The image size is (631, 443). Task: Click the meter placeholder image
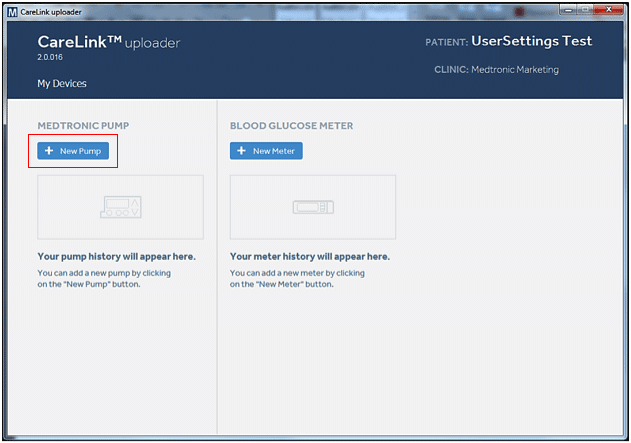(x=313, y=207)
